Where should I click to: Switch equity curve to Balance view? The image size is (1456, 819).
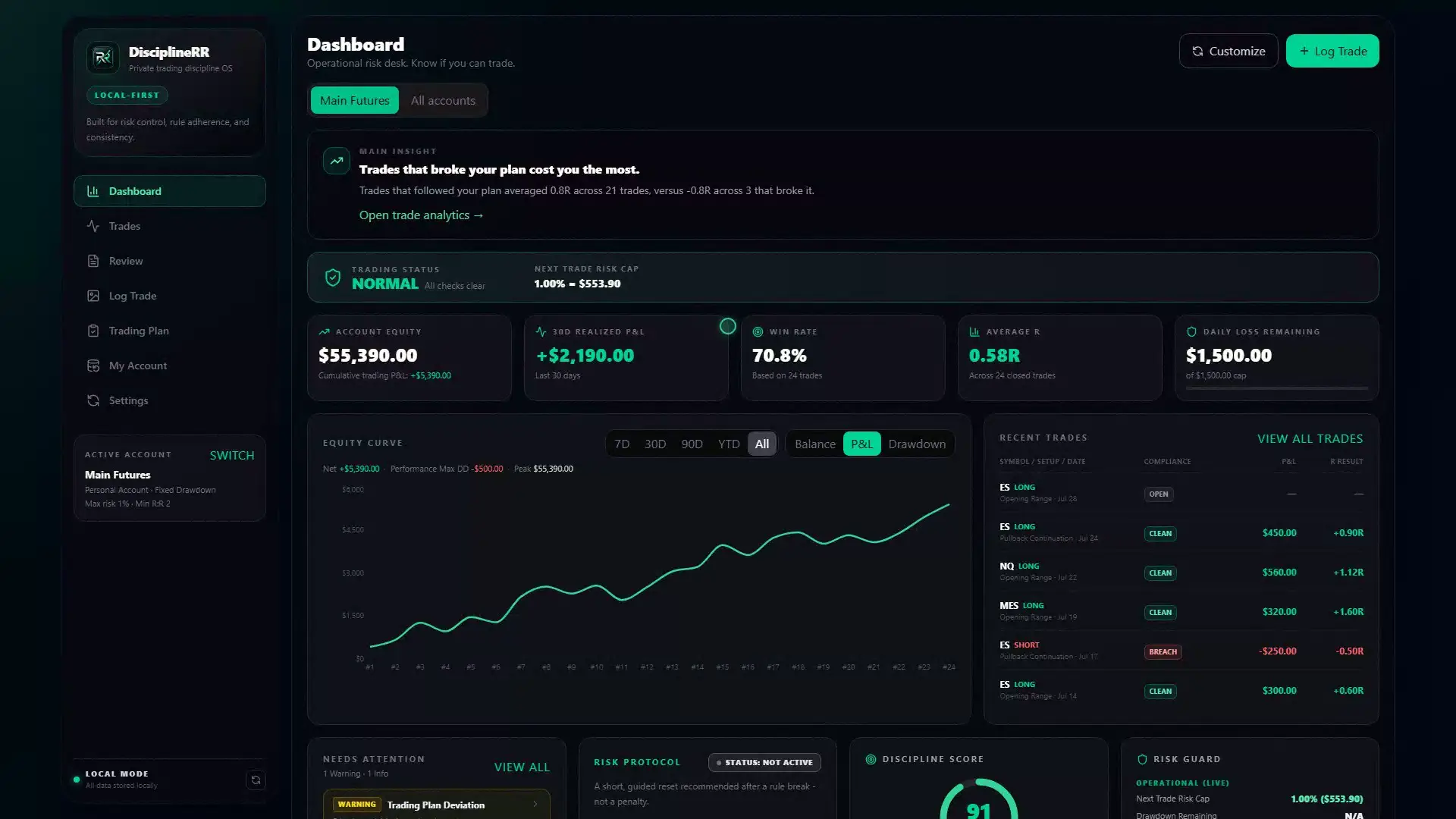(815, 444)
